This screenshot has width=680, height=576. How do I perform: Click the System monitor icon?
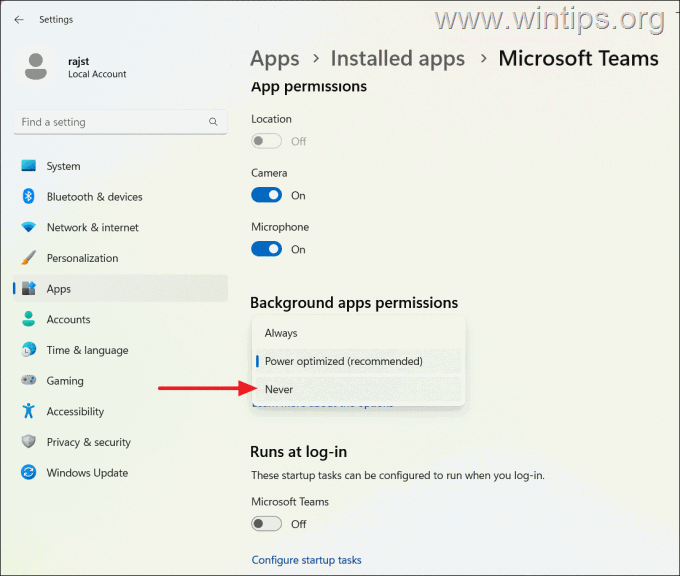(29, 166)
